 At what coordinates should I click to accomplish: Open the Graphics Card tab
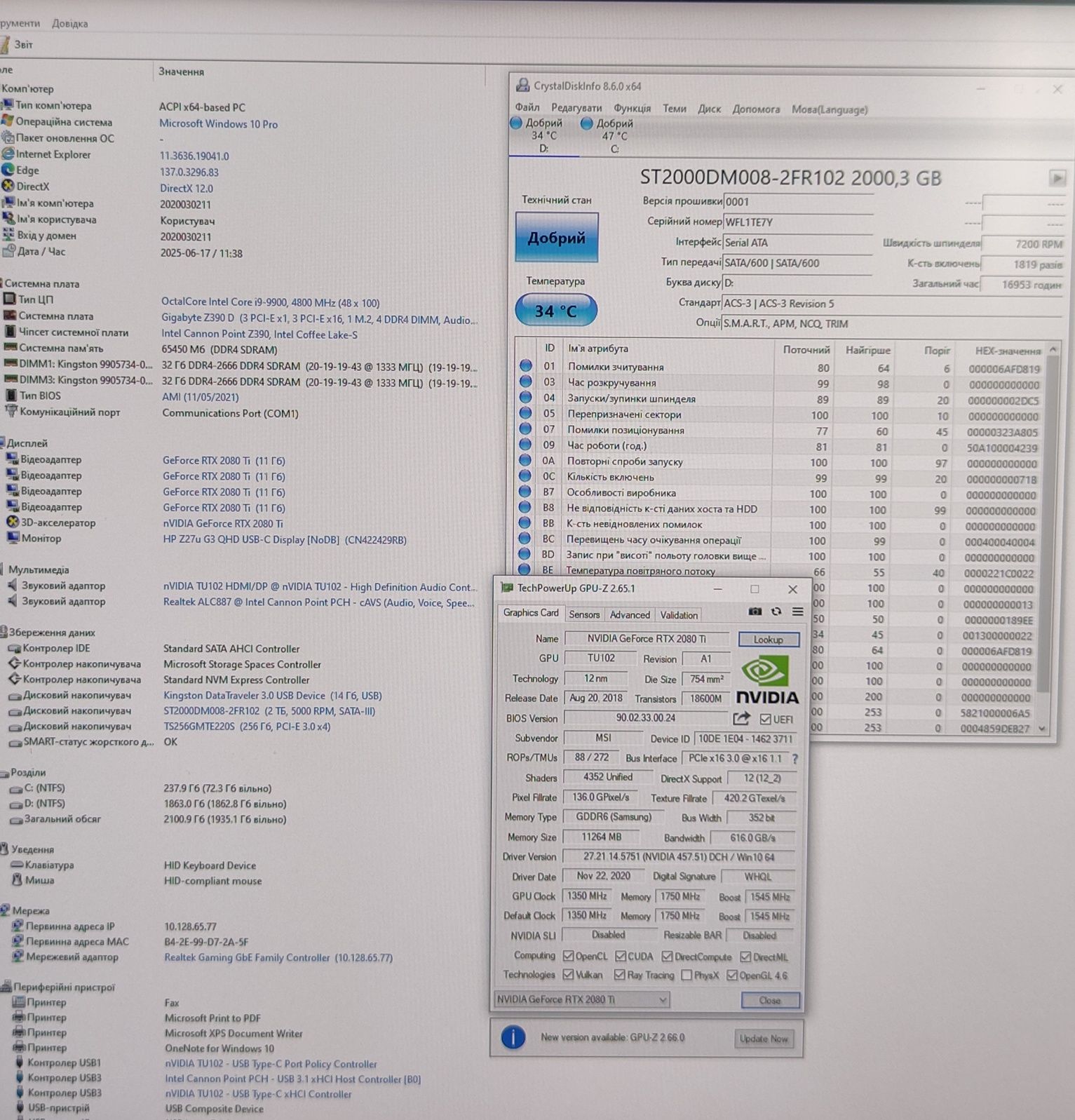click(x=531, y=613)
